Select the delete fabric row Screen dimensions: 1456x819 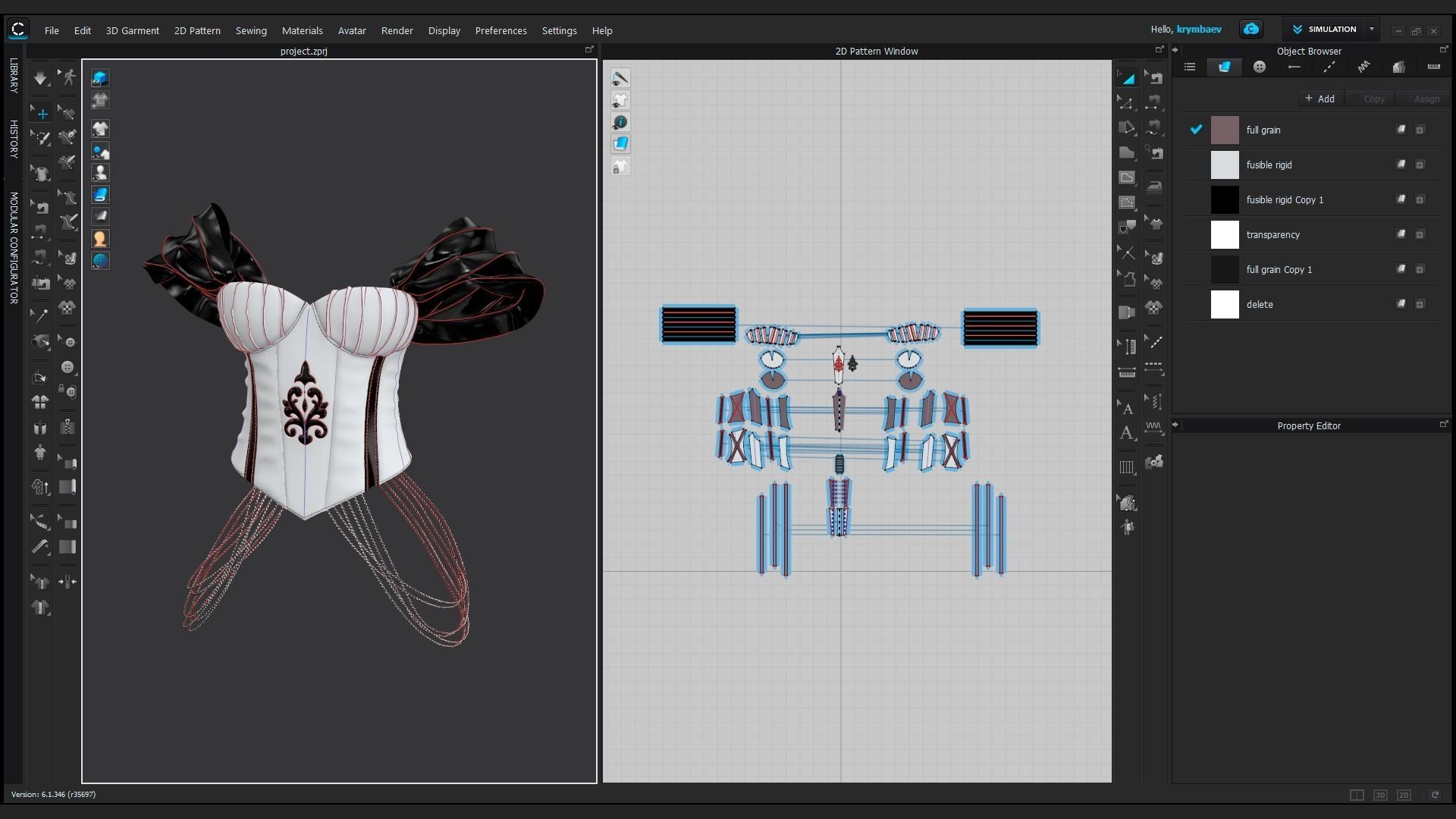[1312, 304]
